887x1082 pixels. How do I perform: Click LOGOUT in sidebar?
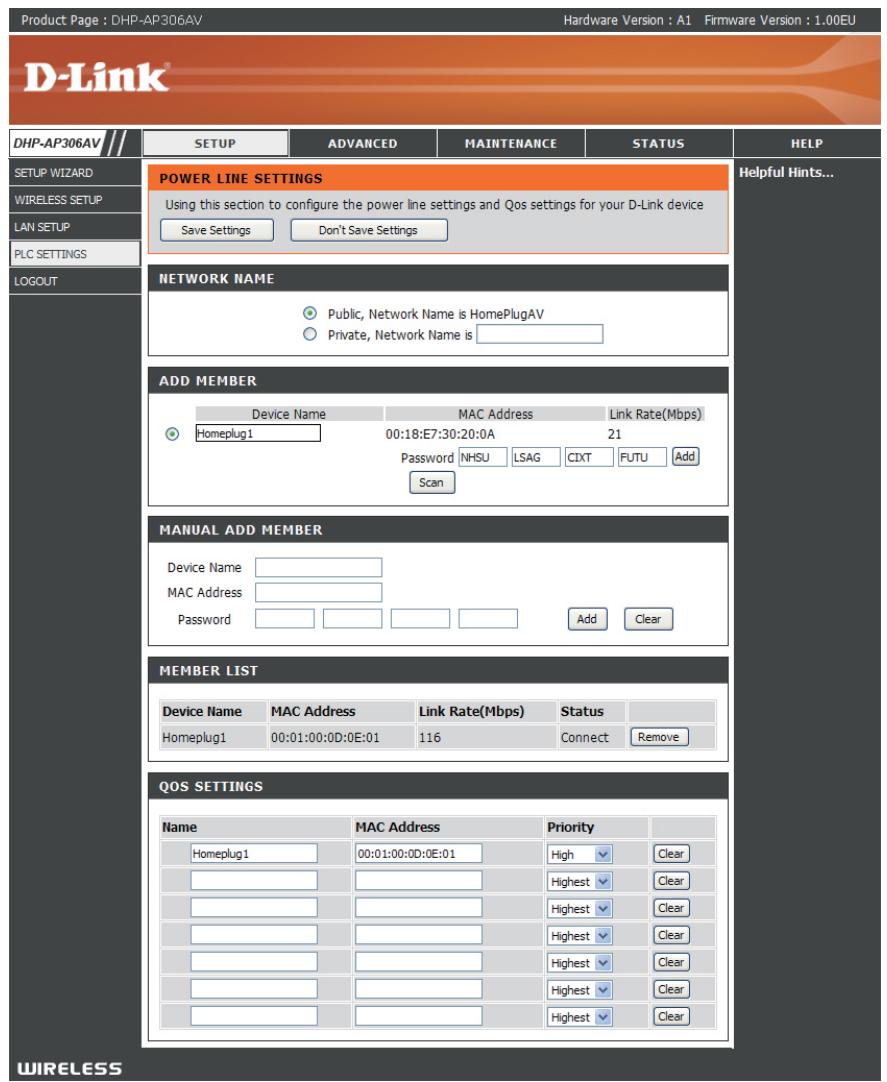coord(75,281)
